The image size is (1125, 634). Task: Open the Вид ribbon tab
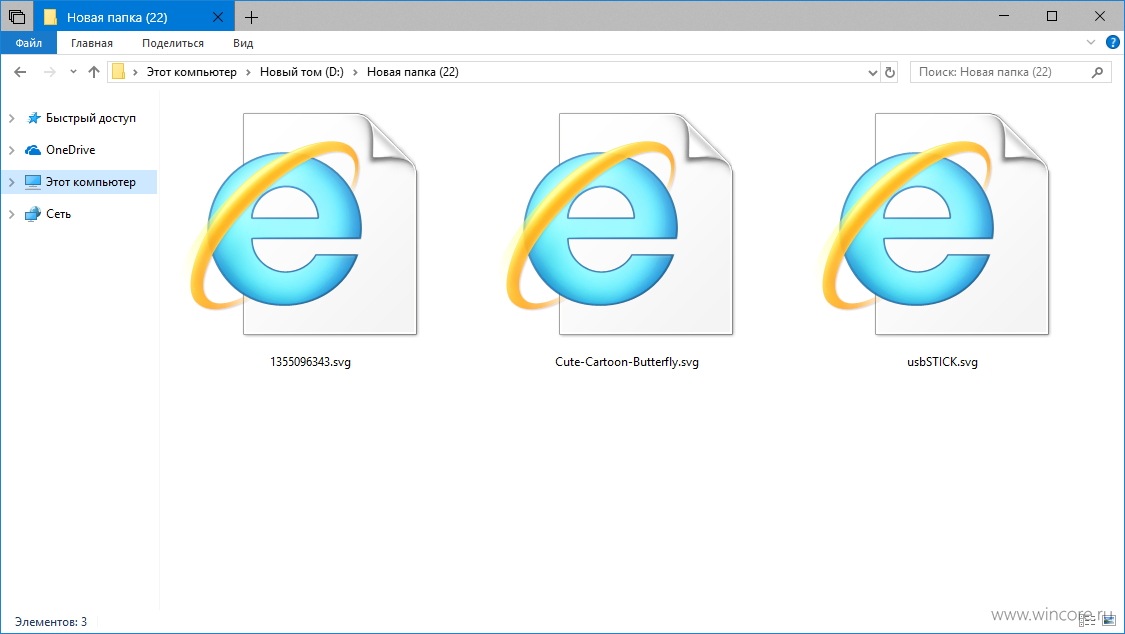click(243, 43)
